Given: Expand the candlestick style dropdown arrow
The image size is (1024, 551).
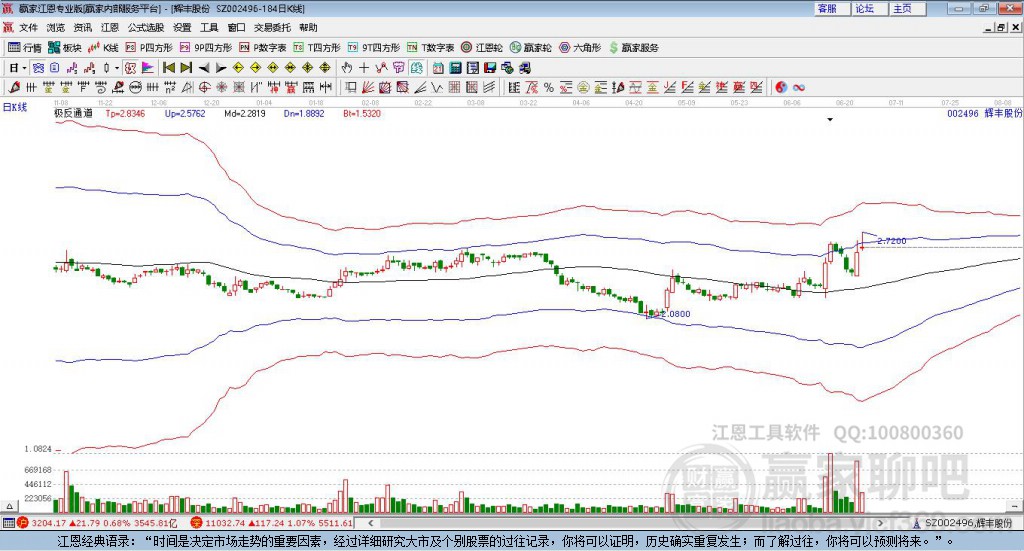Looking at the screenshot, I should point(117,68).
